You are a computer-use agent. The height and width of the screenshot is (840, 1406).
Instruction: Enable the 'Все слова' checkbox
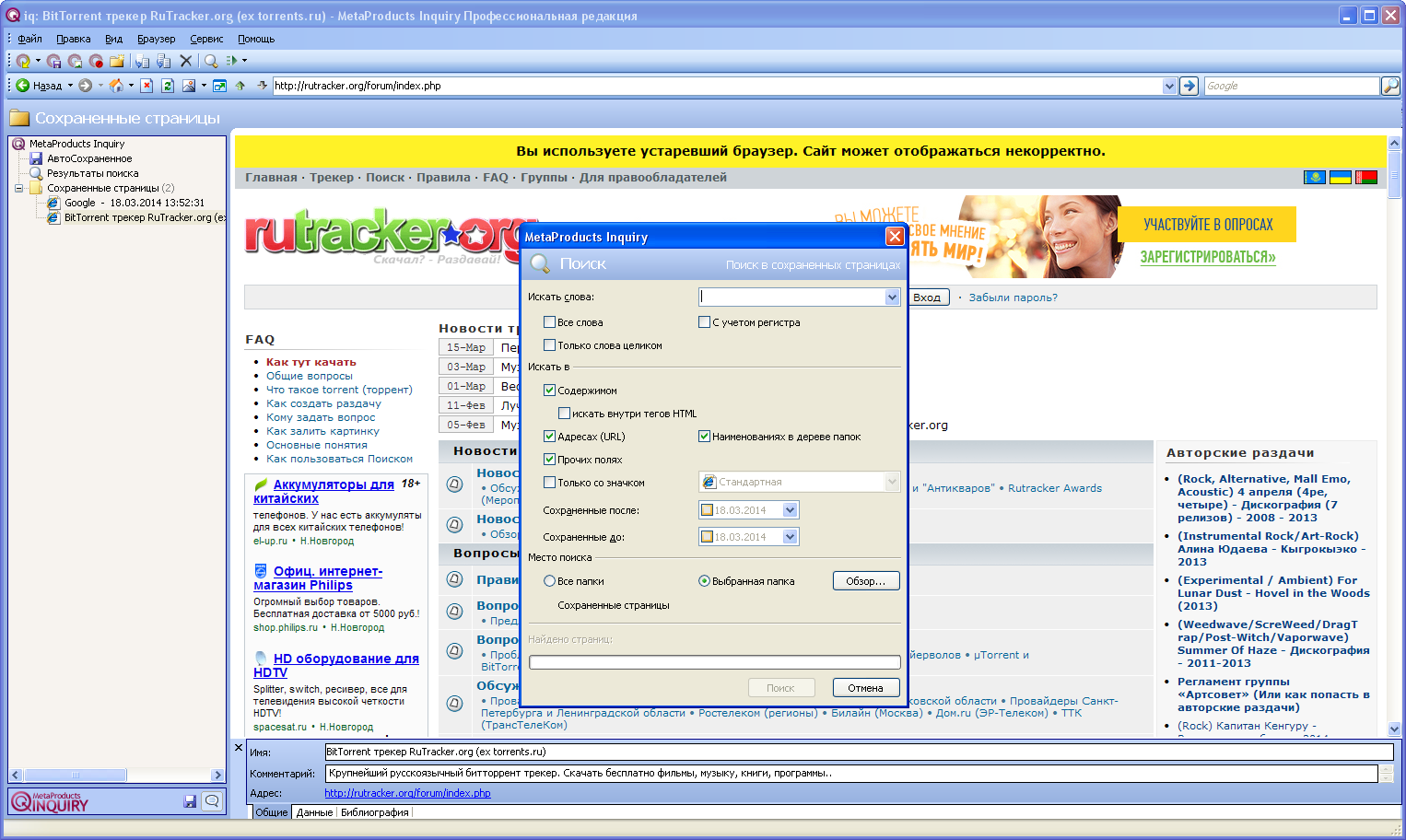(x=549, y=322)
